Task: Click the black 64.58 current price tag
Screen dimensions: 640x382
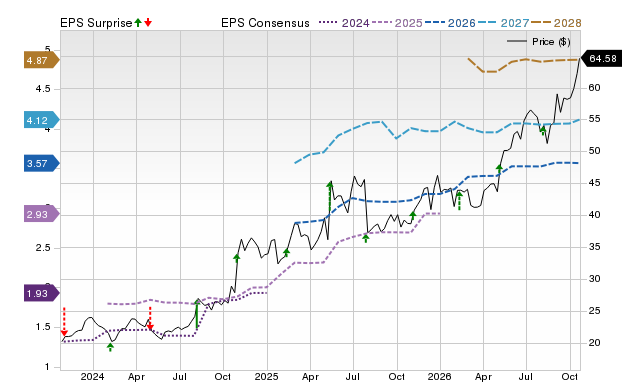Action: pyautogui.click(x=601, y=58)
